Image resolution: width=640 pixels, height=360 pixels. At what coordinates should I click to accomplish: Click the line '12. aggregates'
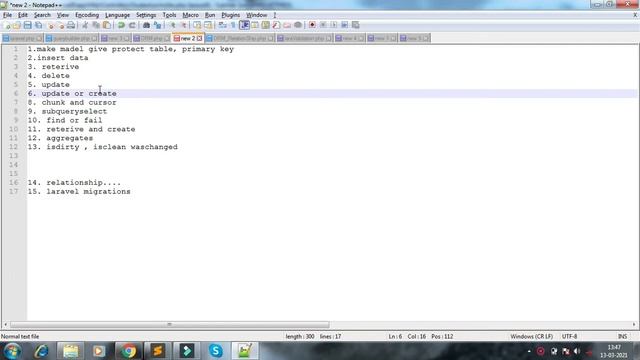tap(60, 138)
